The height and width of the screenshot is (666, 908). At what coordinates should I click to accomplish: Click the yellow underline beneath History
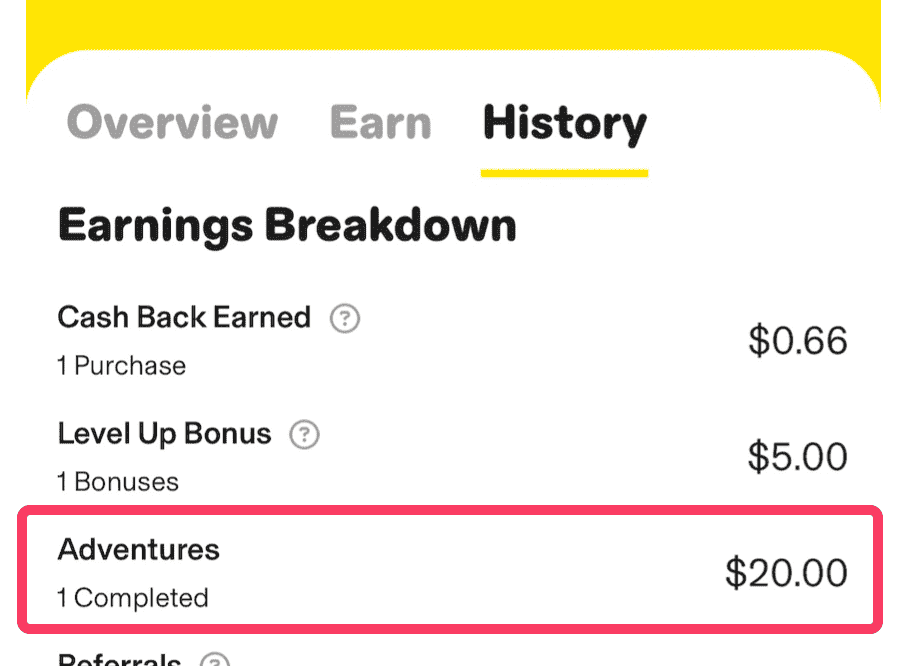coord(564,173)
